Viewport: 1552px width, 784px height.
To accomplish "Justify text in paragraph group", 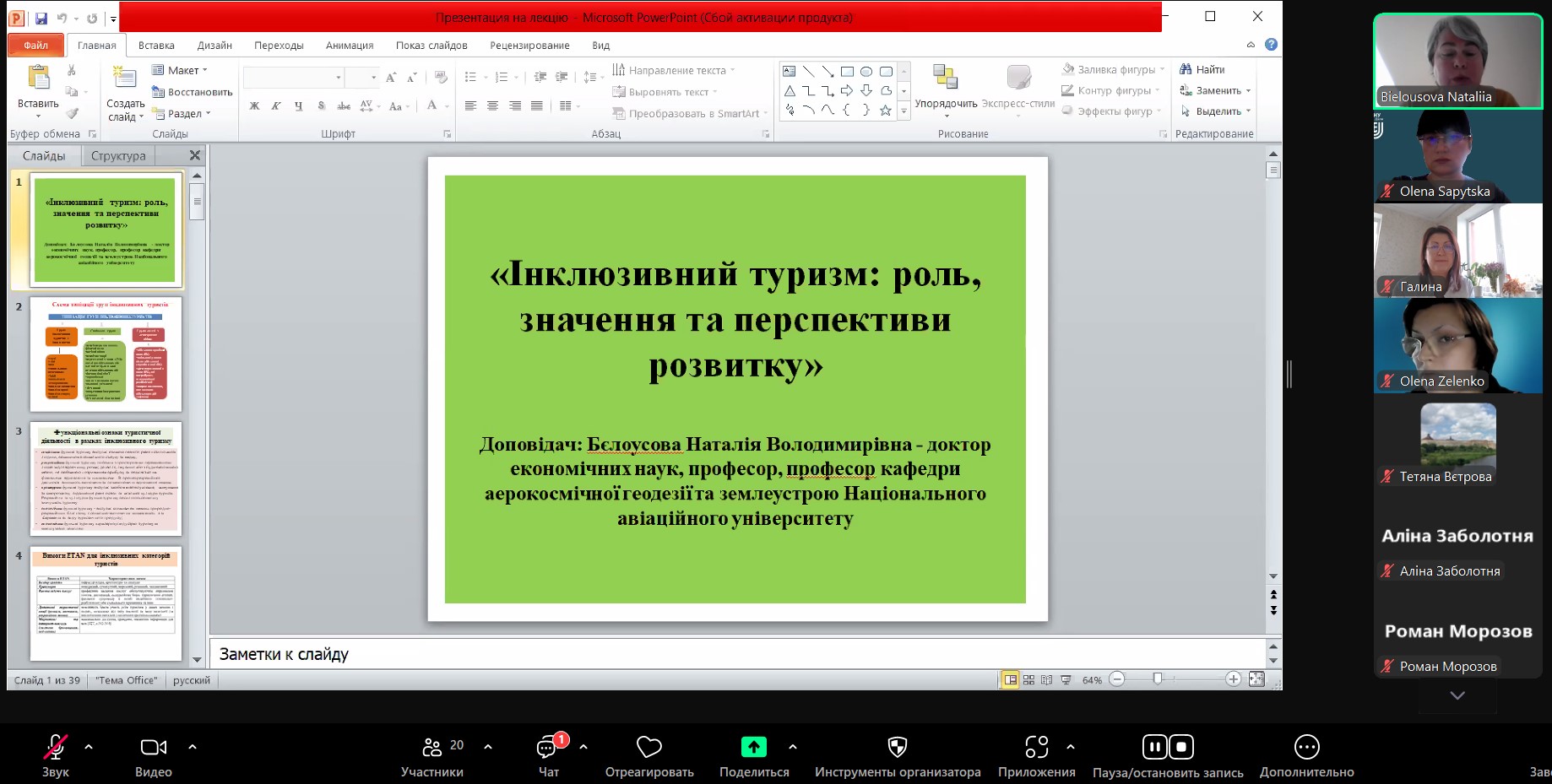I will point(536,105).
